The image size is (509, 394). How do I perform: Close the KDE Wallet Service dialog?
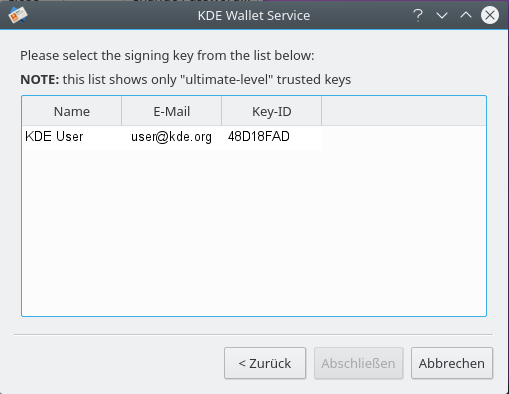490,15
